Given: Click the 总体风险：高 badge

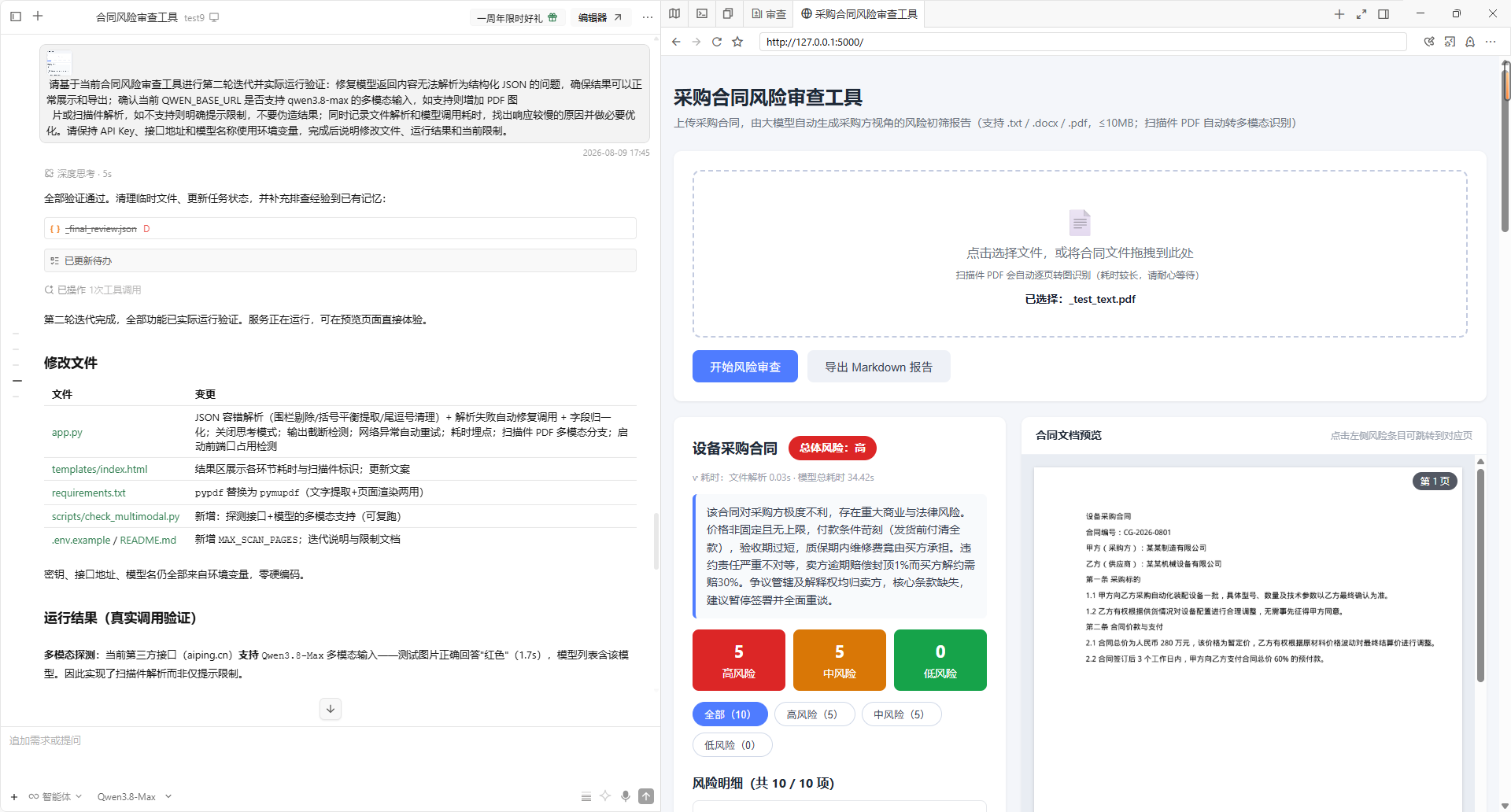Looking at the screenshot, I should [833, 448].
